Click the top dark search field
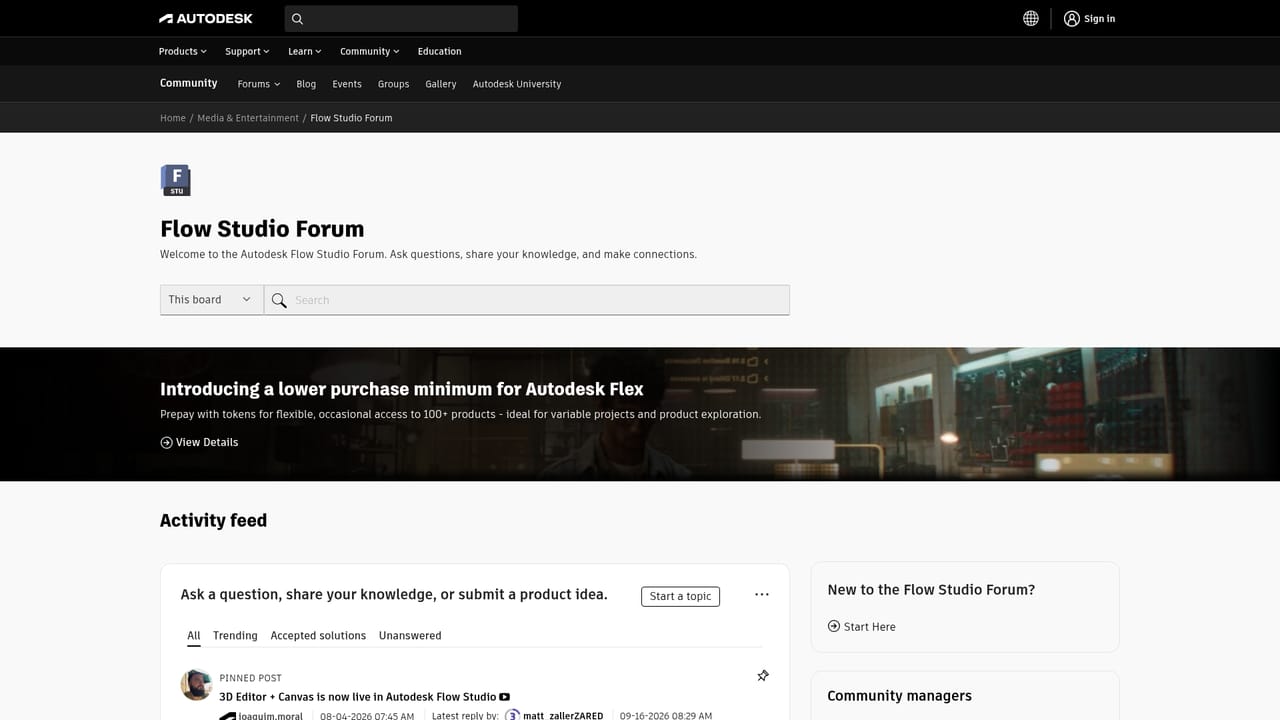The height and width of the screenshot is (720, 1280). tap(401, 18)
